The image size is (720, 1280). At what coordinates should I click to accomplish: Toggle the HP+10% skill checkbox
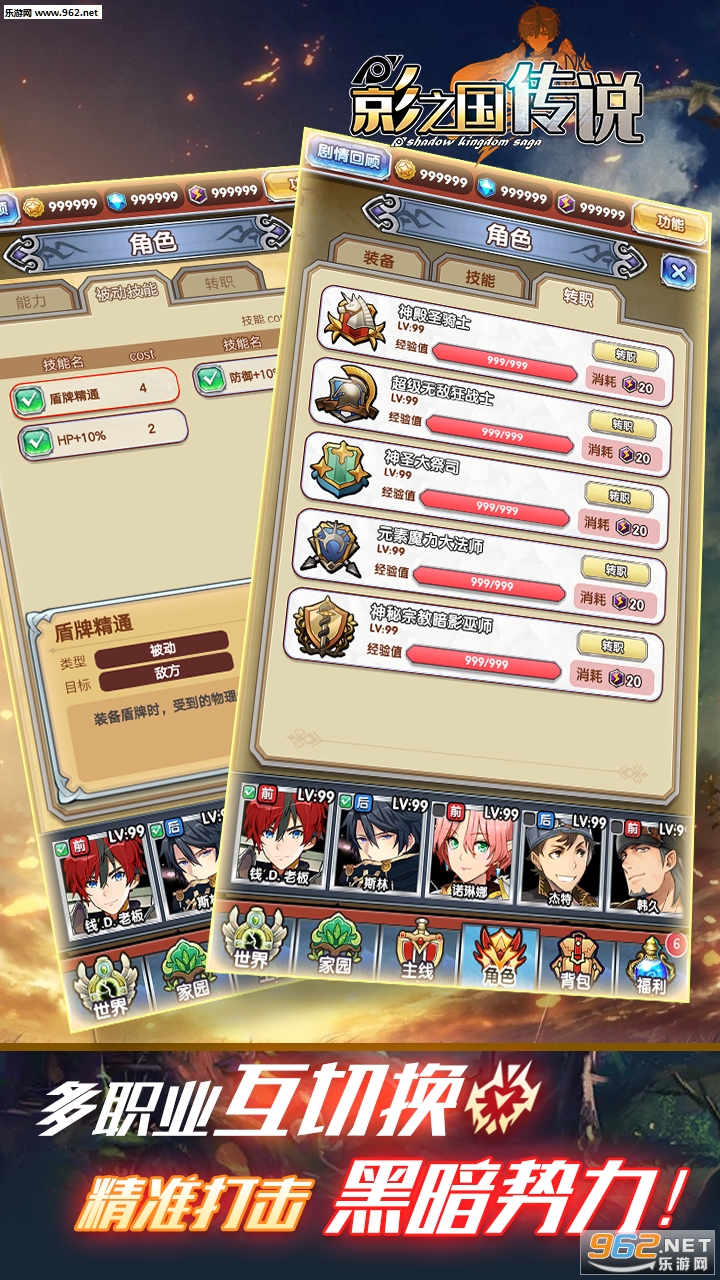(x=37, y=437)
